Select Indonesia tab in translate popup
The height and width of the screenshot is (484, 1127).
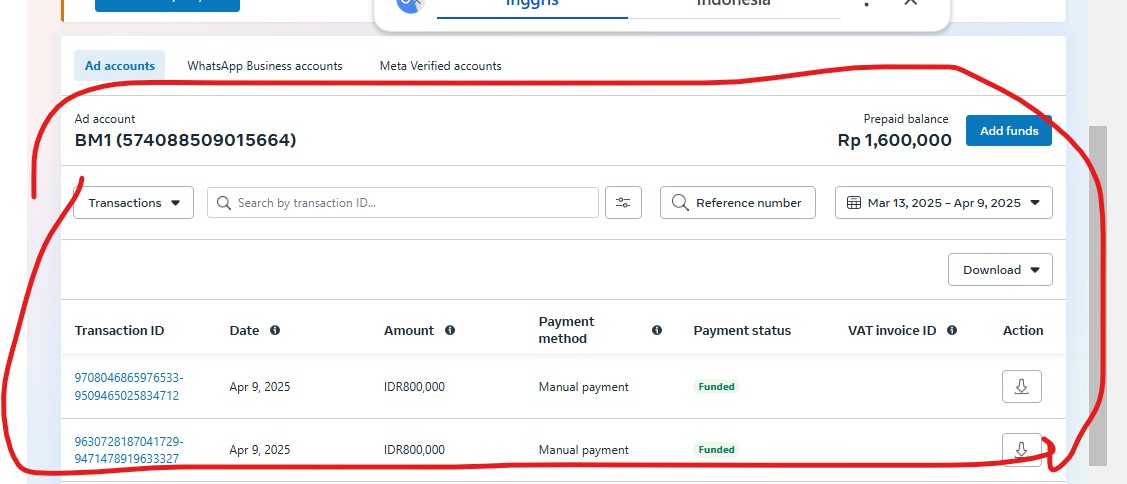point(733,4)
